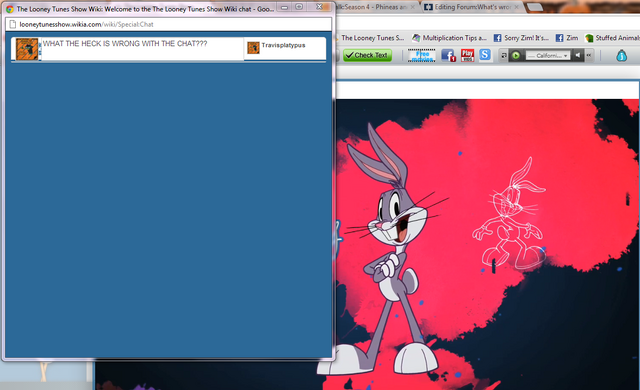The width and height of the screenshot is (640, 390).
Task: Collapse the radio player with the double-arrow button
Action: 589,55
